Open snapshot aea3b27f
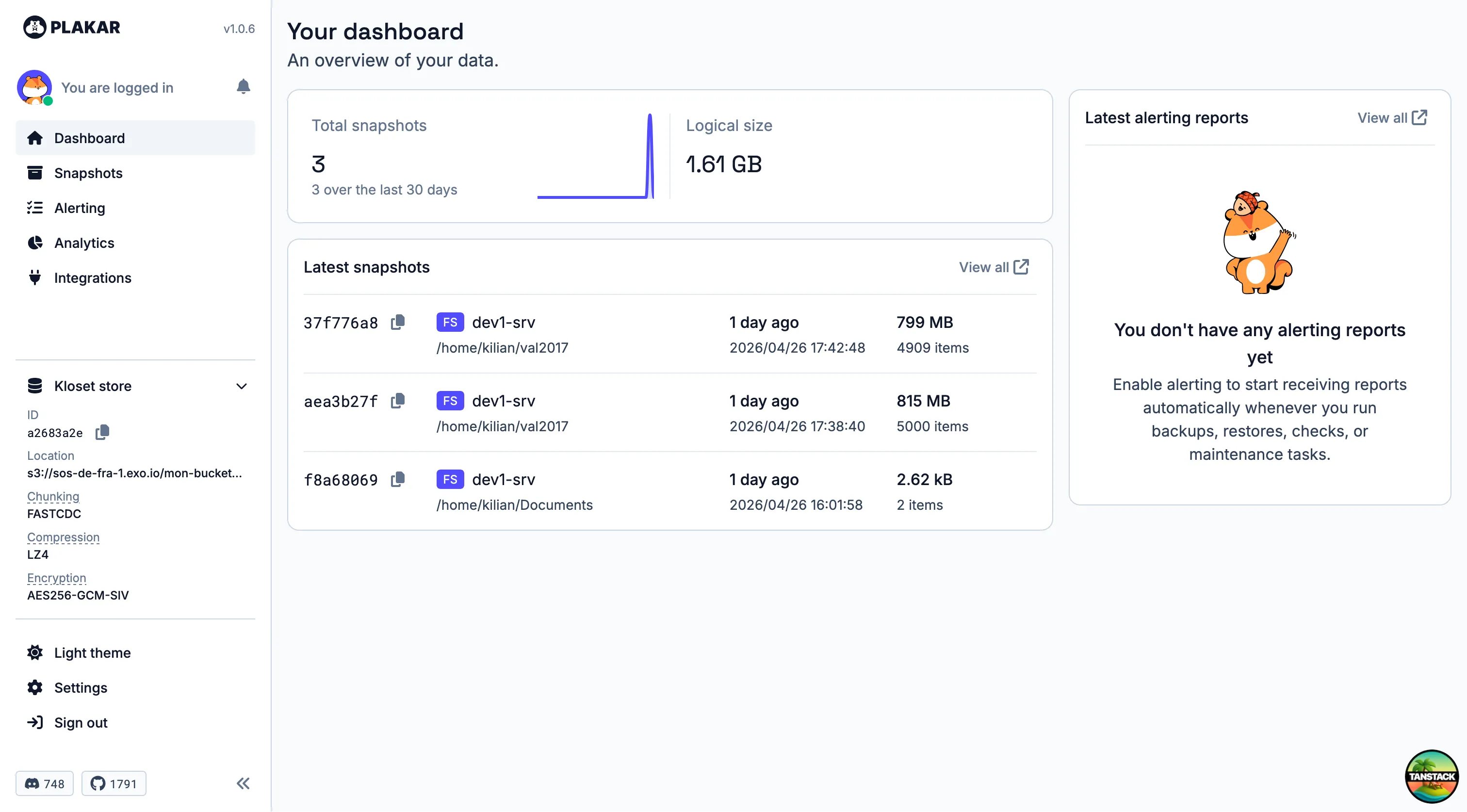Viewport: 1467px width, 812px height. coord(341,402)
